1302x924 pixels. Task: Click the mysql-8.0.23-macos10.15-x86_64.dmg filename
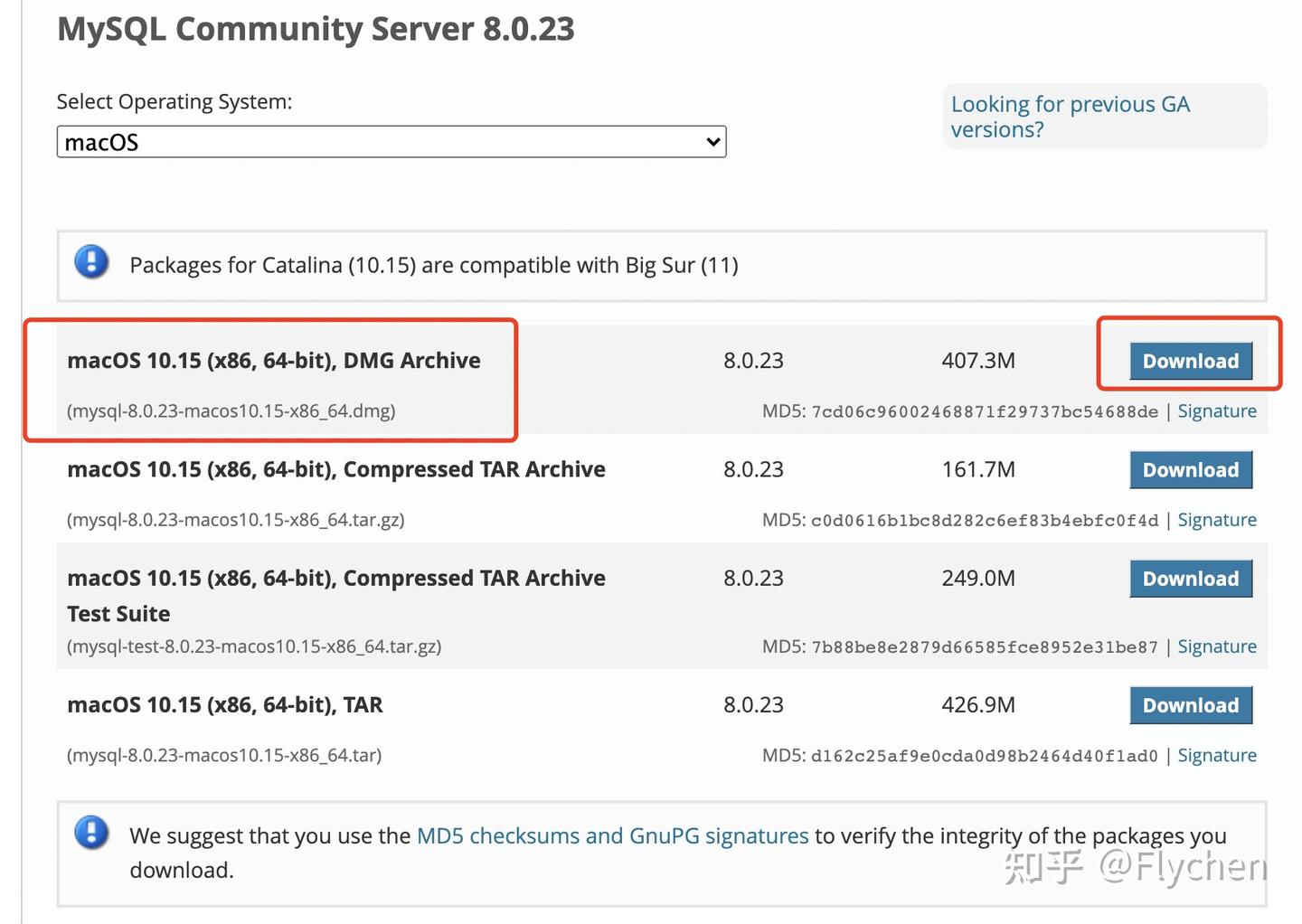tap(231, 411)
